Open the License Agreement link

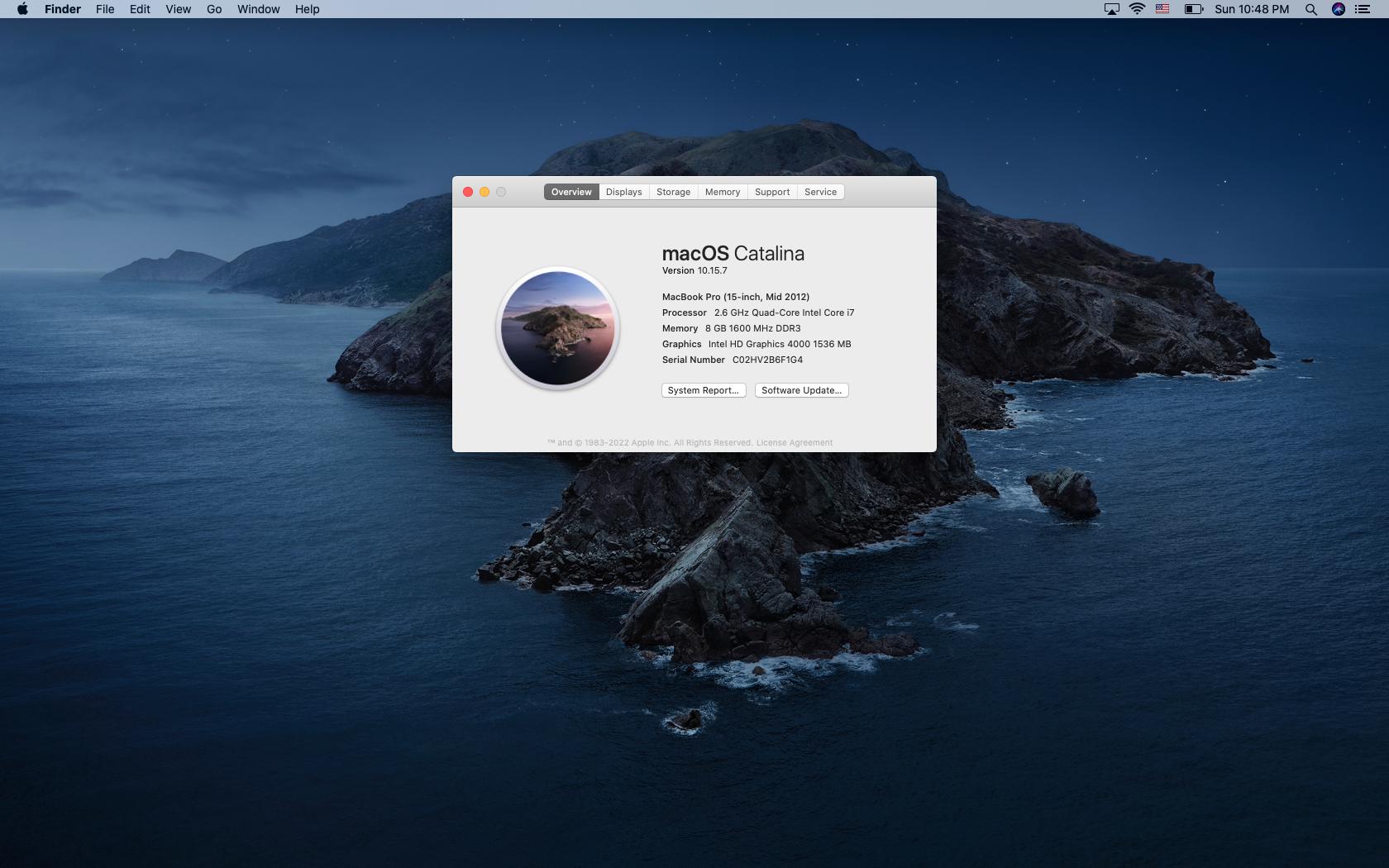pos(794,443)
